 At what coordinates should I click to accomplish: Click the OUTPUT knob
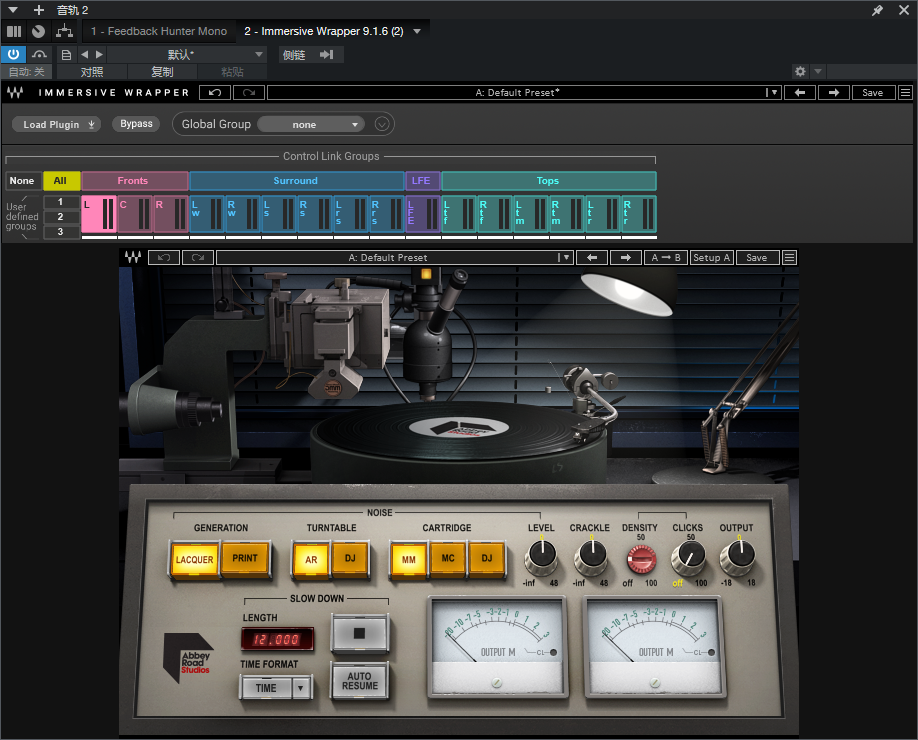pos(737,557)
